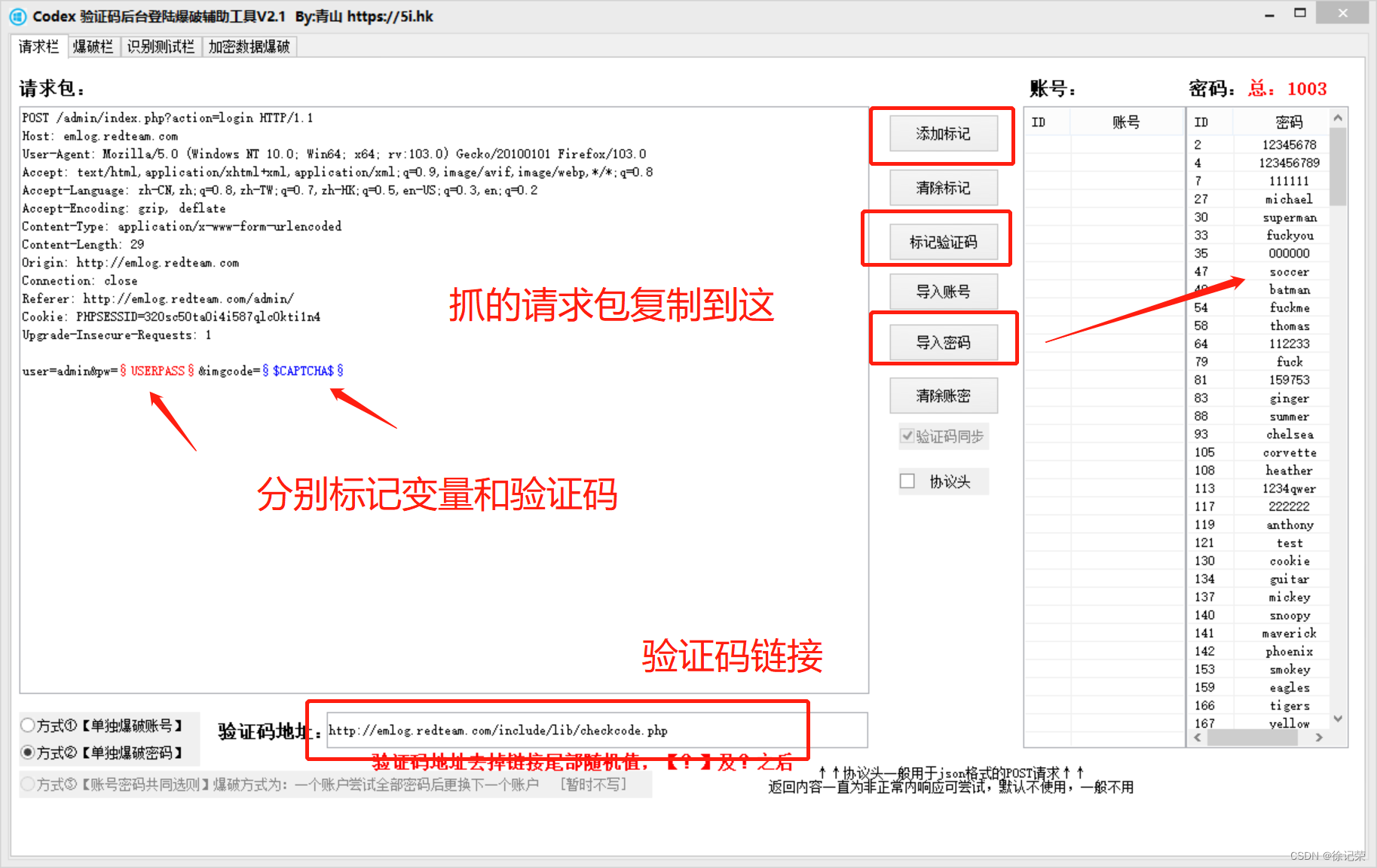Open the 爆破栏 tab
This screenshot has width=1377, height=868.
[x=93, y=47]
